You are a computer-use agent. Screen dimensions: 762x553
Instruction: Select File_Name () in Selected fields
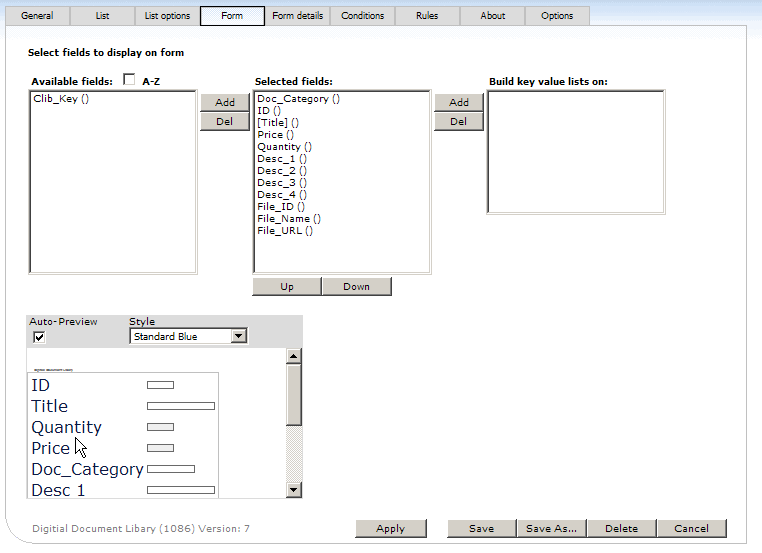click(342, 219)
